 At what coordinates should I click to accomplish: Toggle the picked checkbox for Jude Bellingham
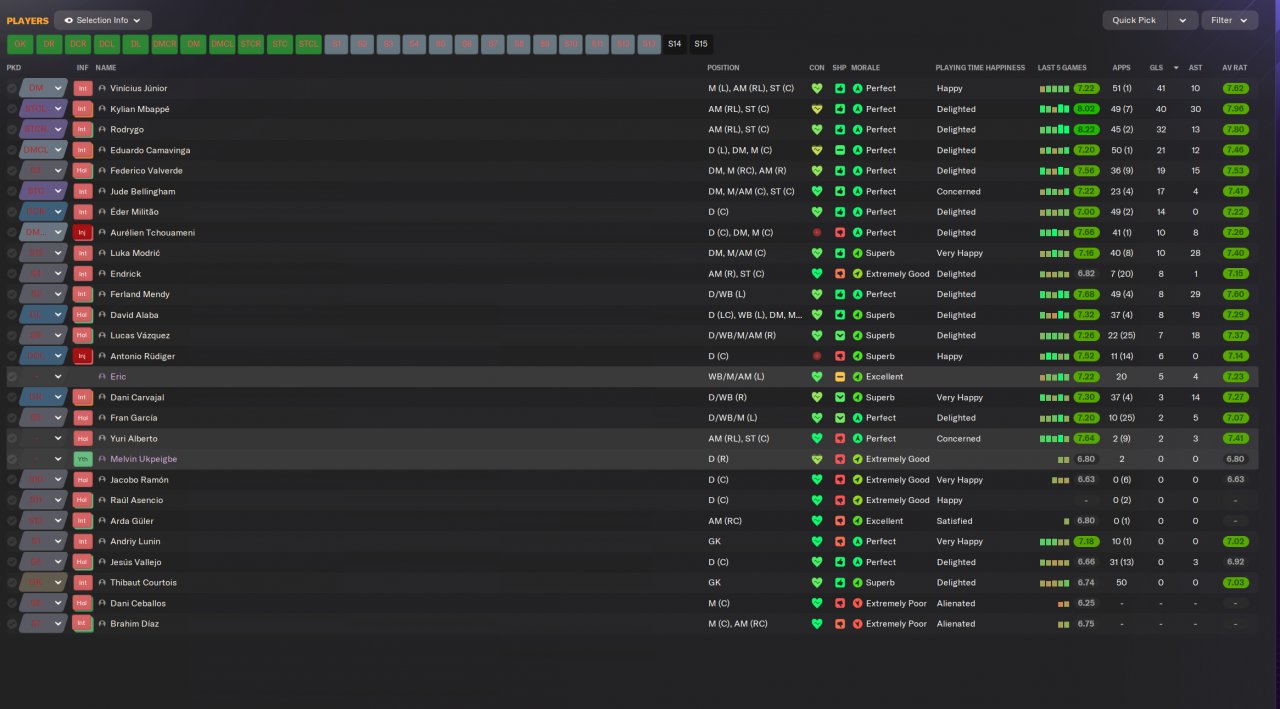pyautogui.click(x=12, y=191)
